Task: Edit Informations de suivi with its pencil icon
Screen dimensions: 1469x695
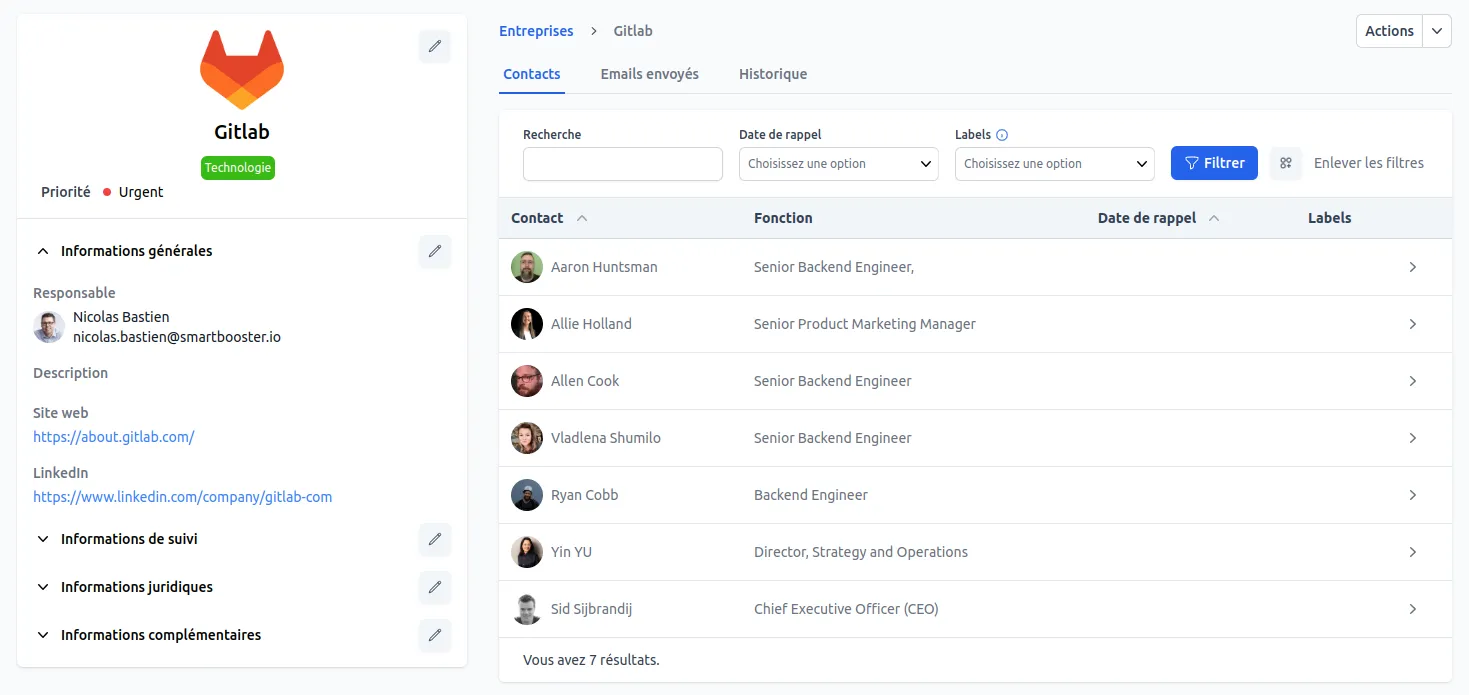Action: pos(434,539)
